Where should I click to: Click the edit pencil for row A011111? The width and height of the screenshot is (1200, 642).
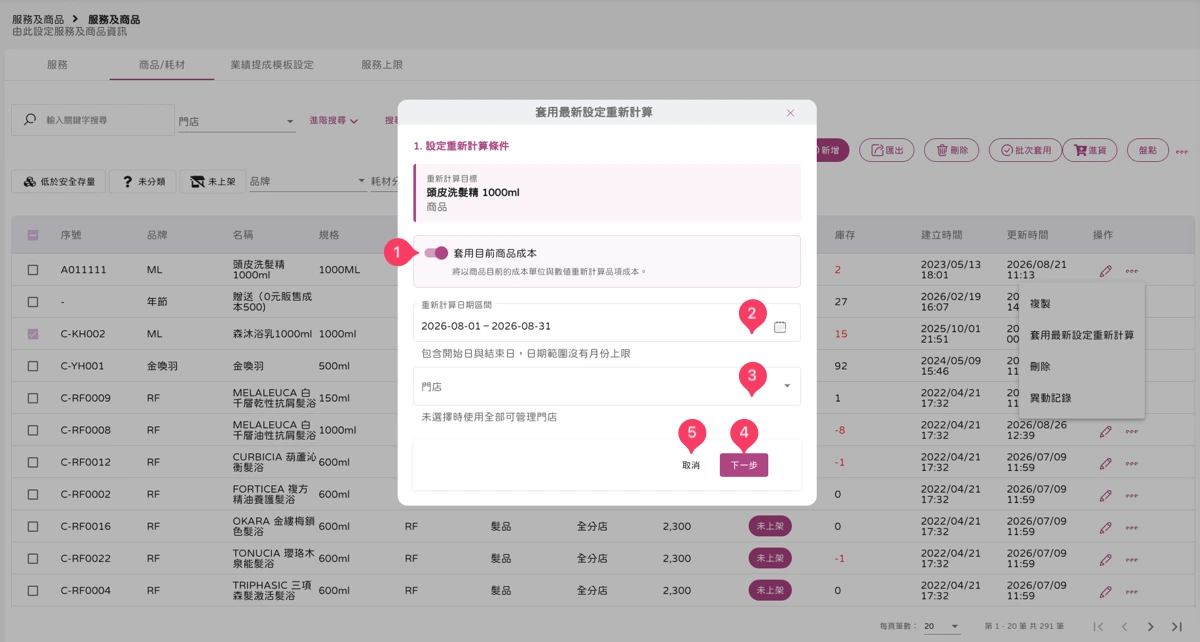click(1105, 270)
